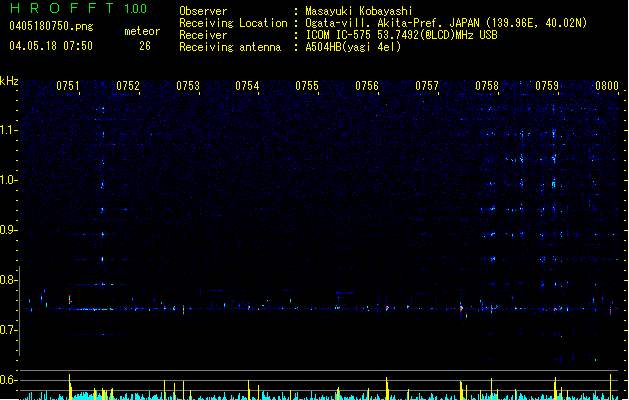This screenshot has height=400, width=629.
Task: Click the 0758 time marker
Action: [x=487, y=86]
